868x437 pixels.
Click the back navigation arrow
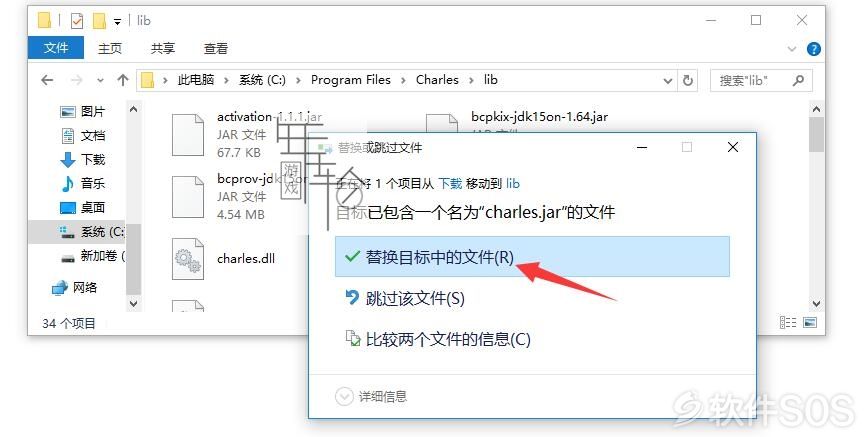click(48, 80)
